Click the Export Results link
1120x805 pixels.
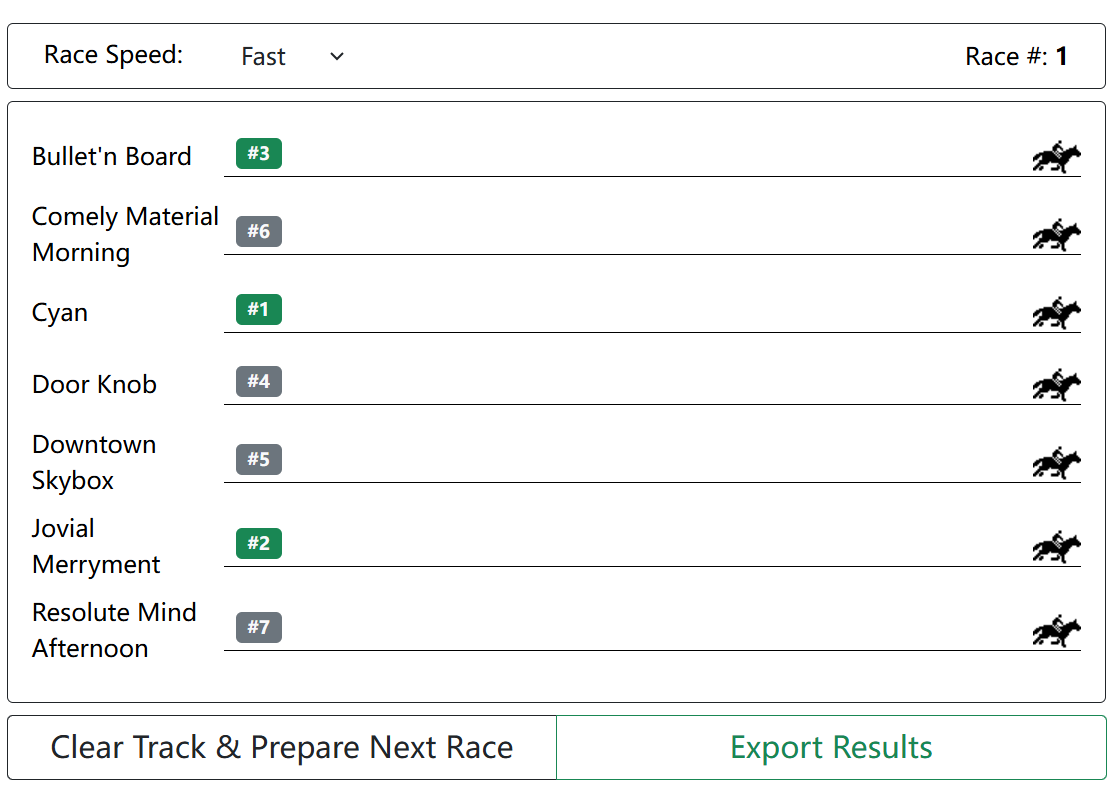(831, 747)
